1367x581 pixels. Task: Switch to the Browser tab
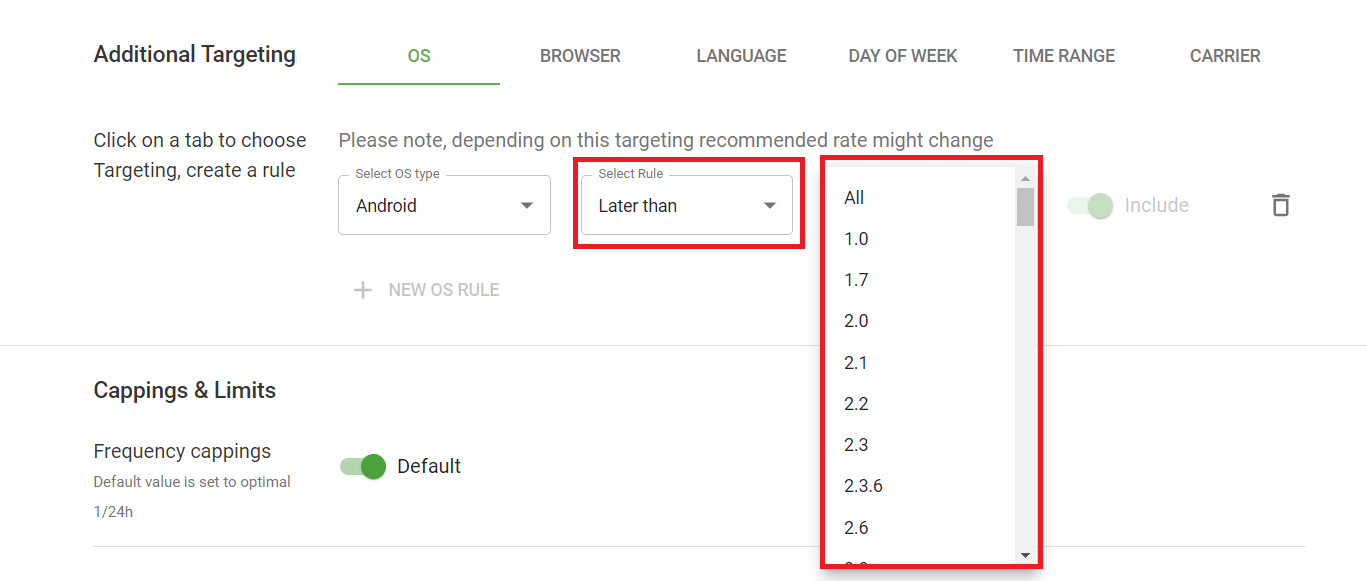tap(580, 56)
